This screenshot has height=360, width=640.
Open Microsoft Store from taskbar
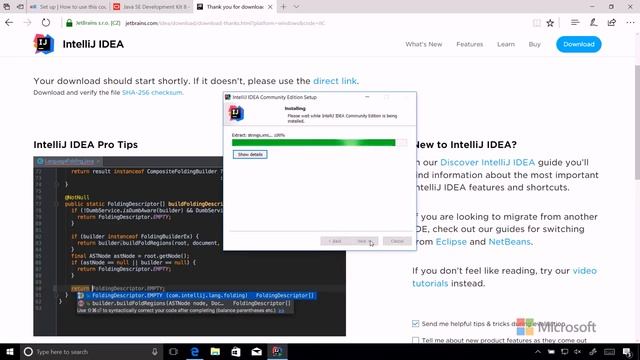click(x=236, y=351)
